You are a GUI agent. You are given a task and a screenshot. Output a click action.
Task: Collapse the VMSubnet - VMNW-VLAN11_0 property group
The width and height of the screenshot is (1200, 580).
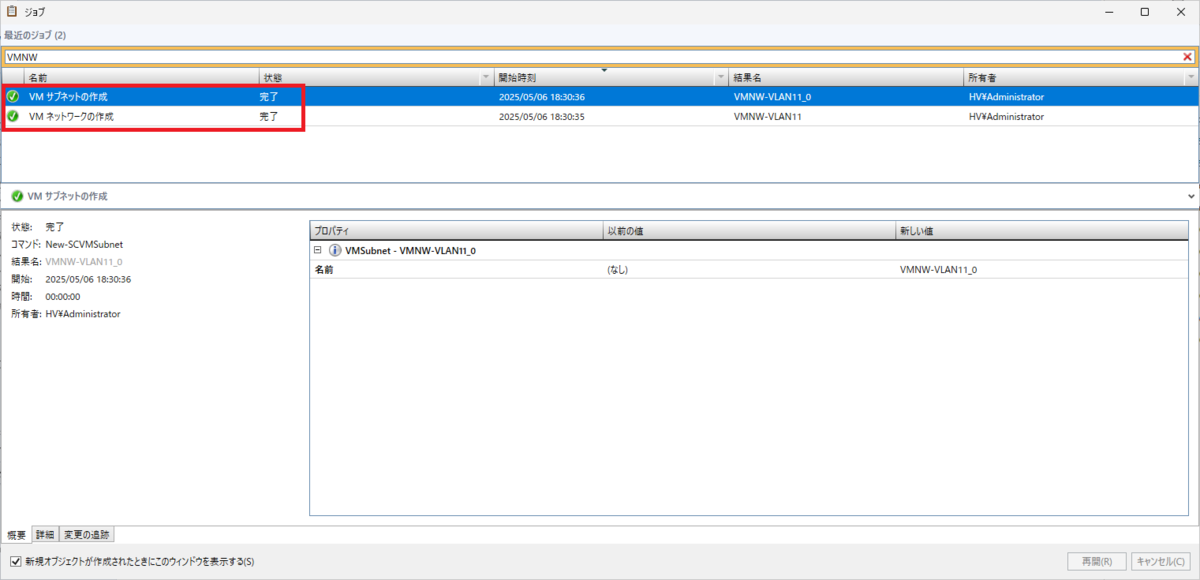[x=317, y=250]
